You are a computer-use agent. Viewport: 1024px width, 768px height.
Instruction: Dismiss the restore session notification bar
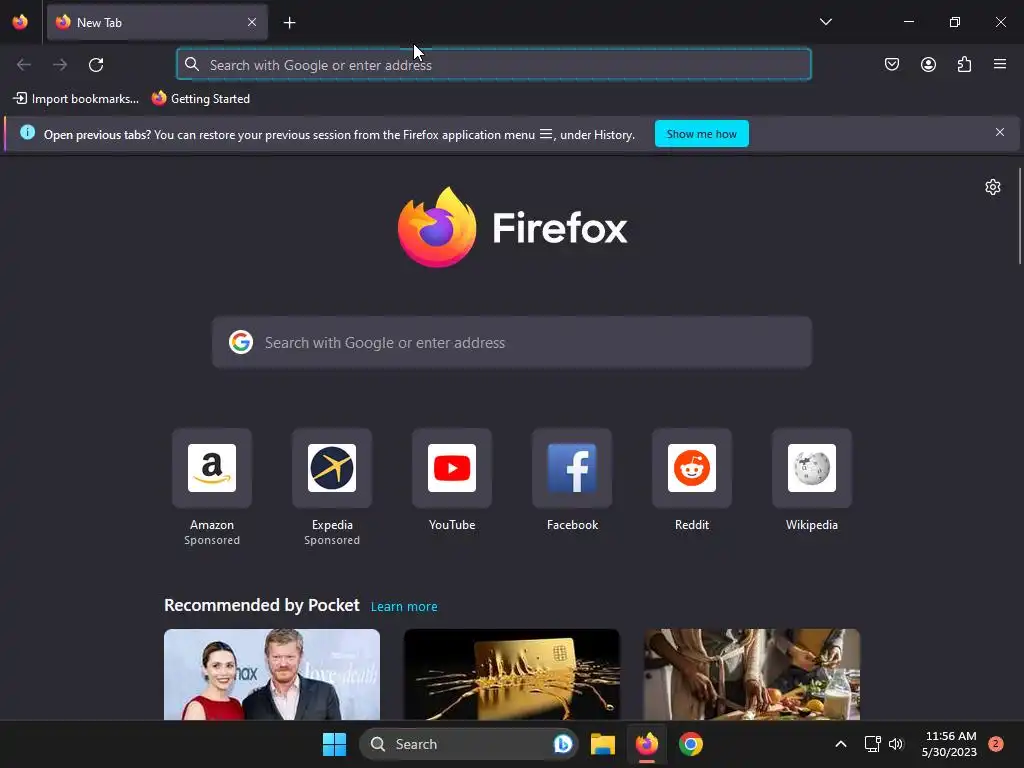999,133
